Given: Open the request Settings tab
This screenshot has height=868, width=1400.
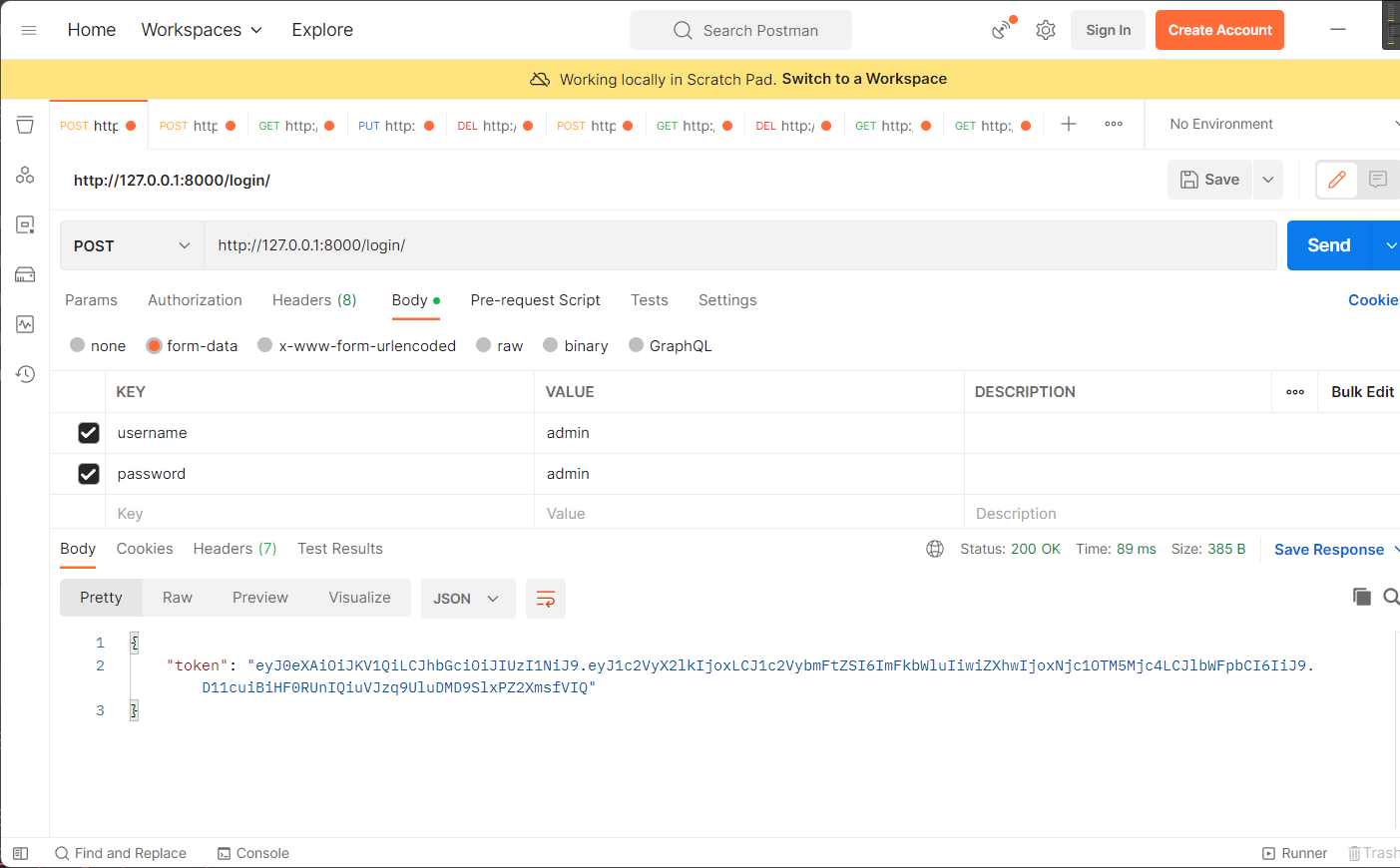Looking at the screenshot, I should (x=727, y=300).
